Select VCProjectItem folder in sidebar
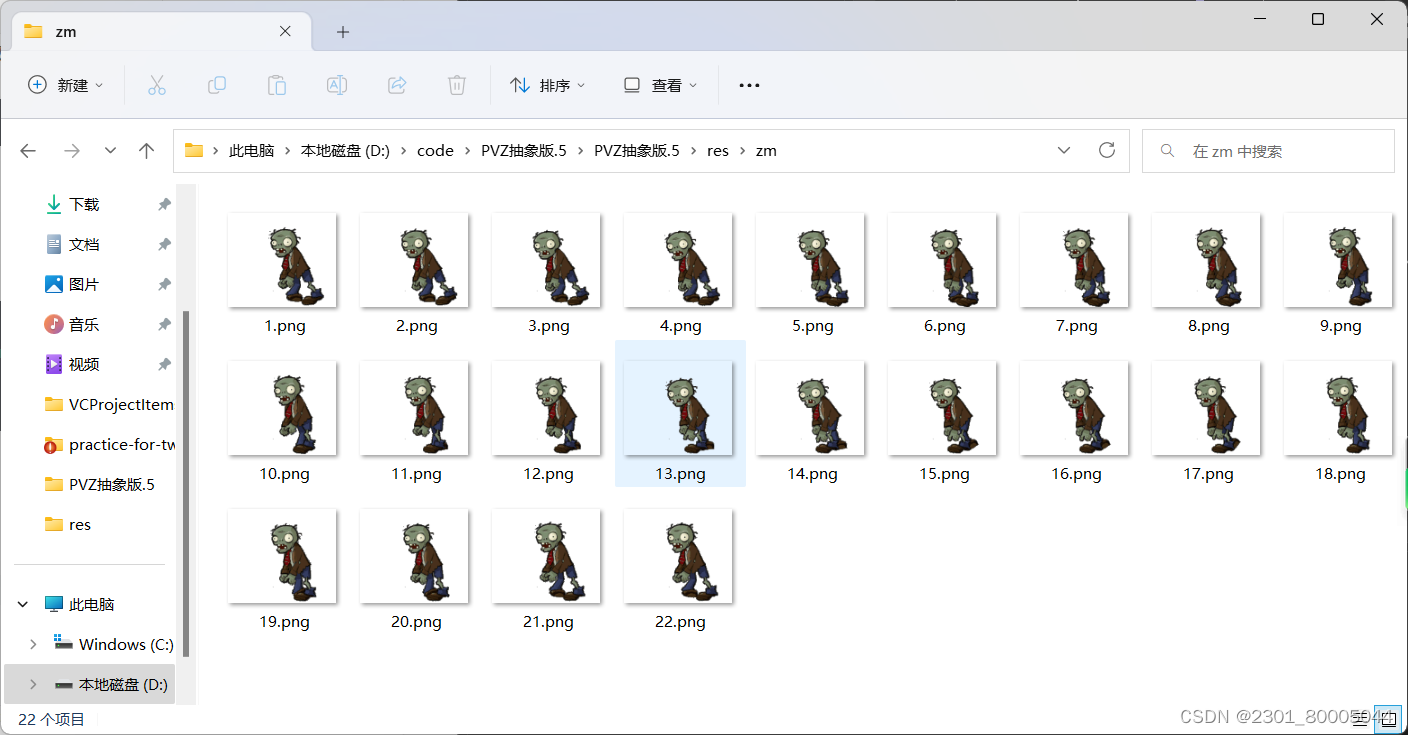 pos(110,404)
